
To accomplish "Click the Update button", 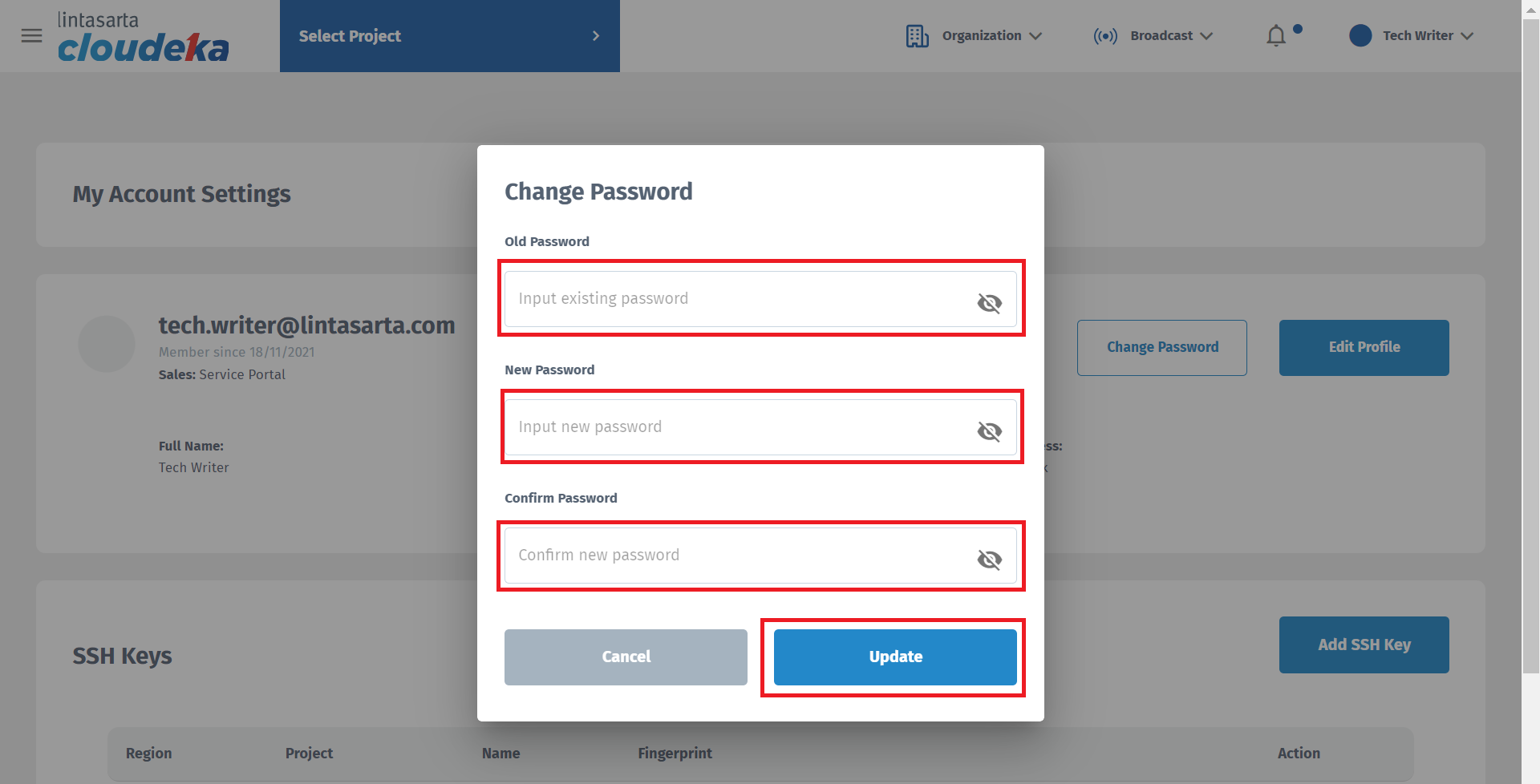I will point(895,657).
